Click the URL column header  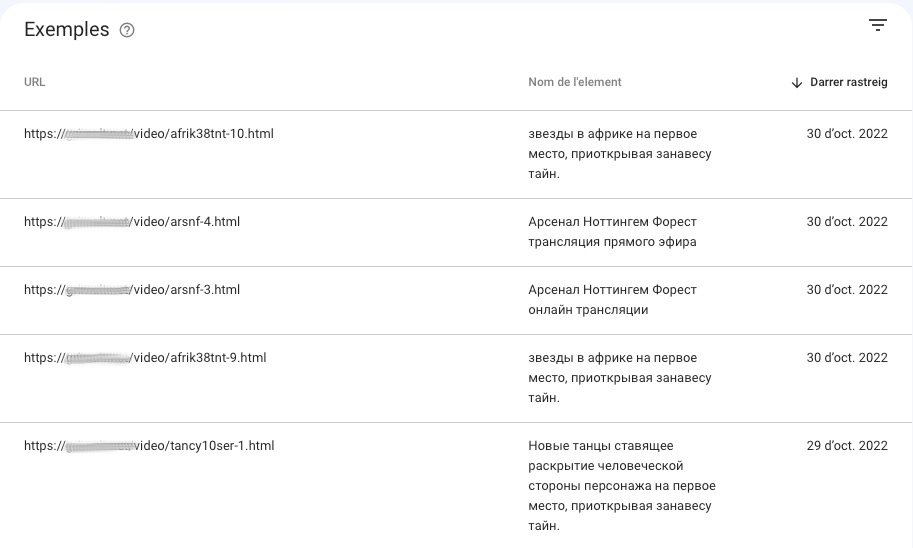click(x=35, y=82)
